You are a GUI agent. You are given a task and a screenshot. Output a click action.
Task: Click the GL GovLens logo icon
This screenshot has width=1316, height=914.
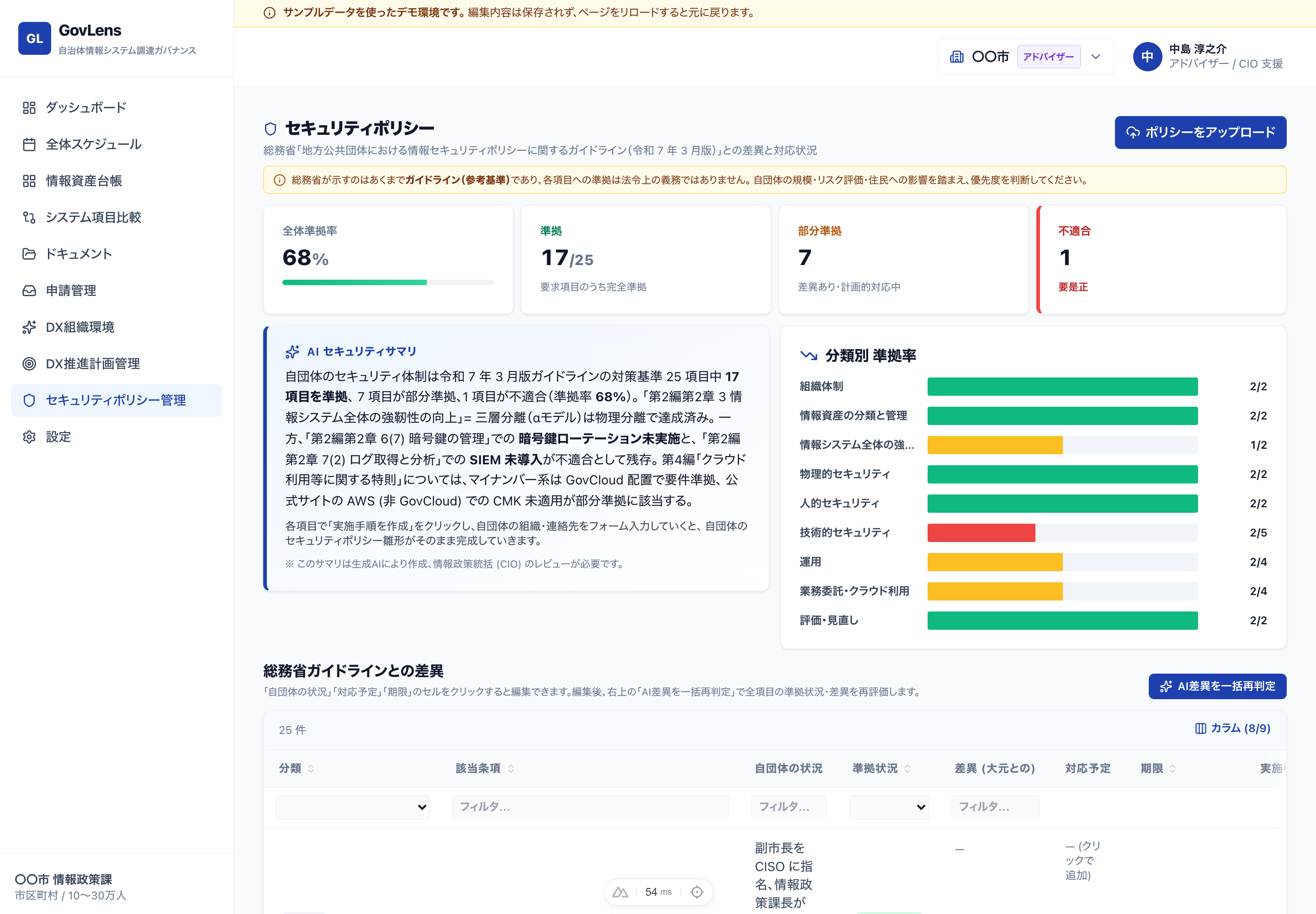point(34,38)
